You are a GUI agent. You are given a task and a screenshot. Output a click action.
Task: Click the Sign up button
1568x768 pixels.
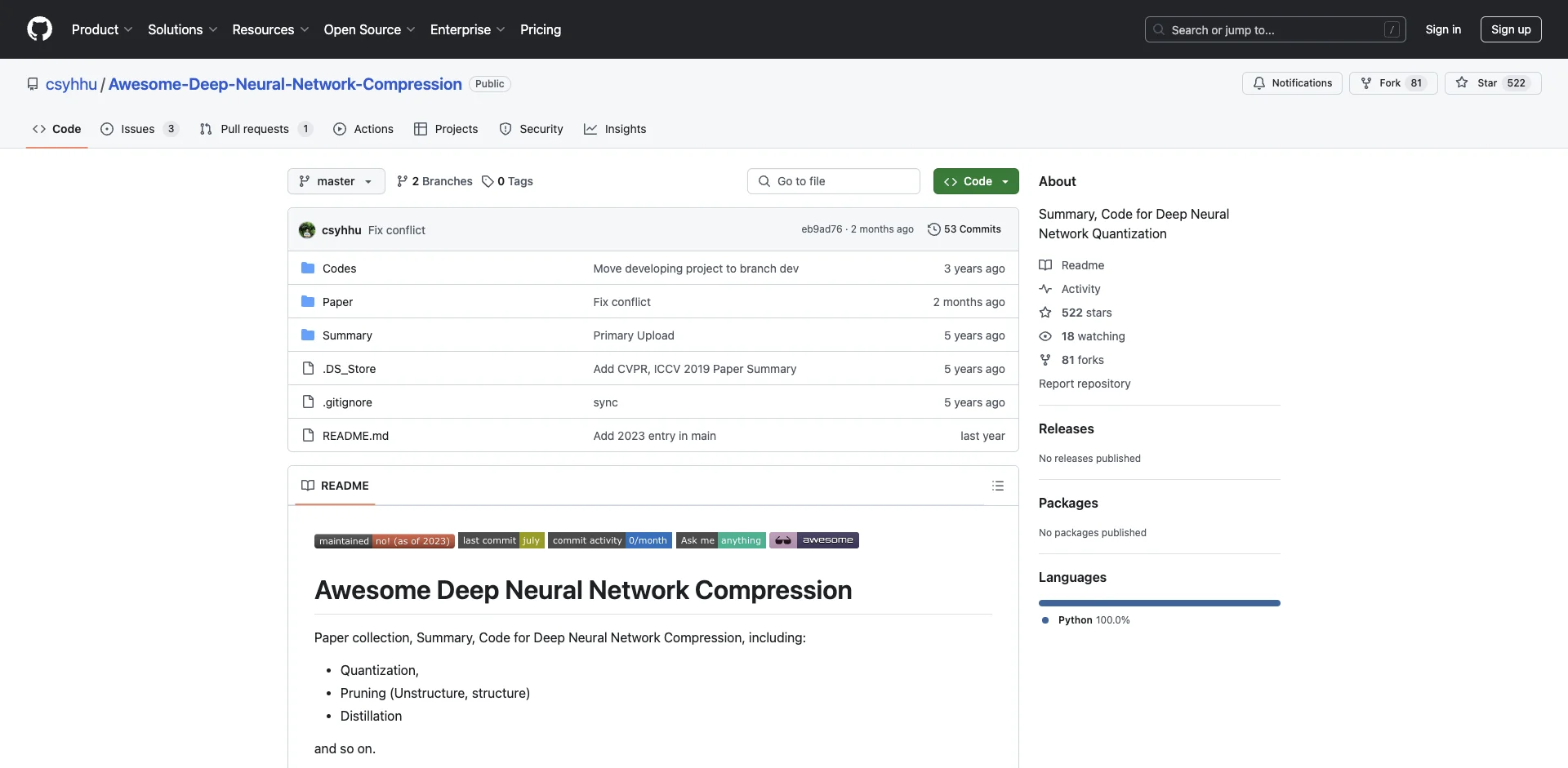1511,29
